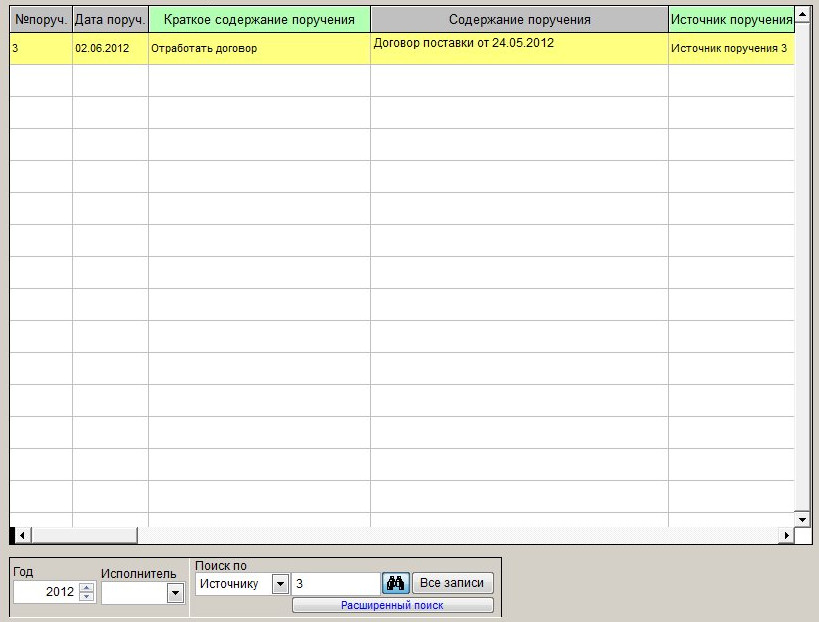Click the Источник поручения column header
Image resolution: width=819 pixels, height=622 pixels.
click(731, 20)
